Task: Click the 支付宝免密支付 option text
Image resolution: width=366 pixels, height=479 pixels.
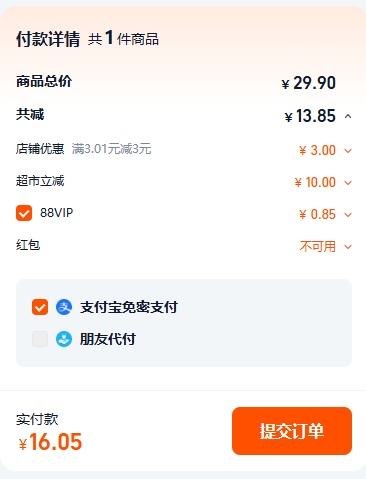Action: tap(129, 307)
